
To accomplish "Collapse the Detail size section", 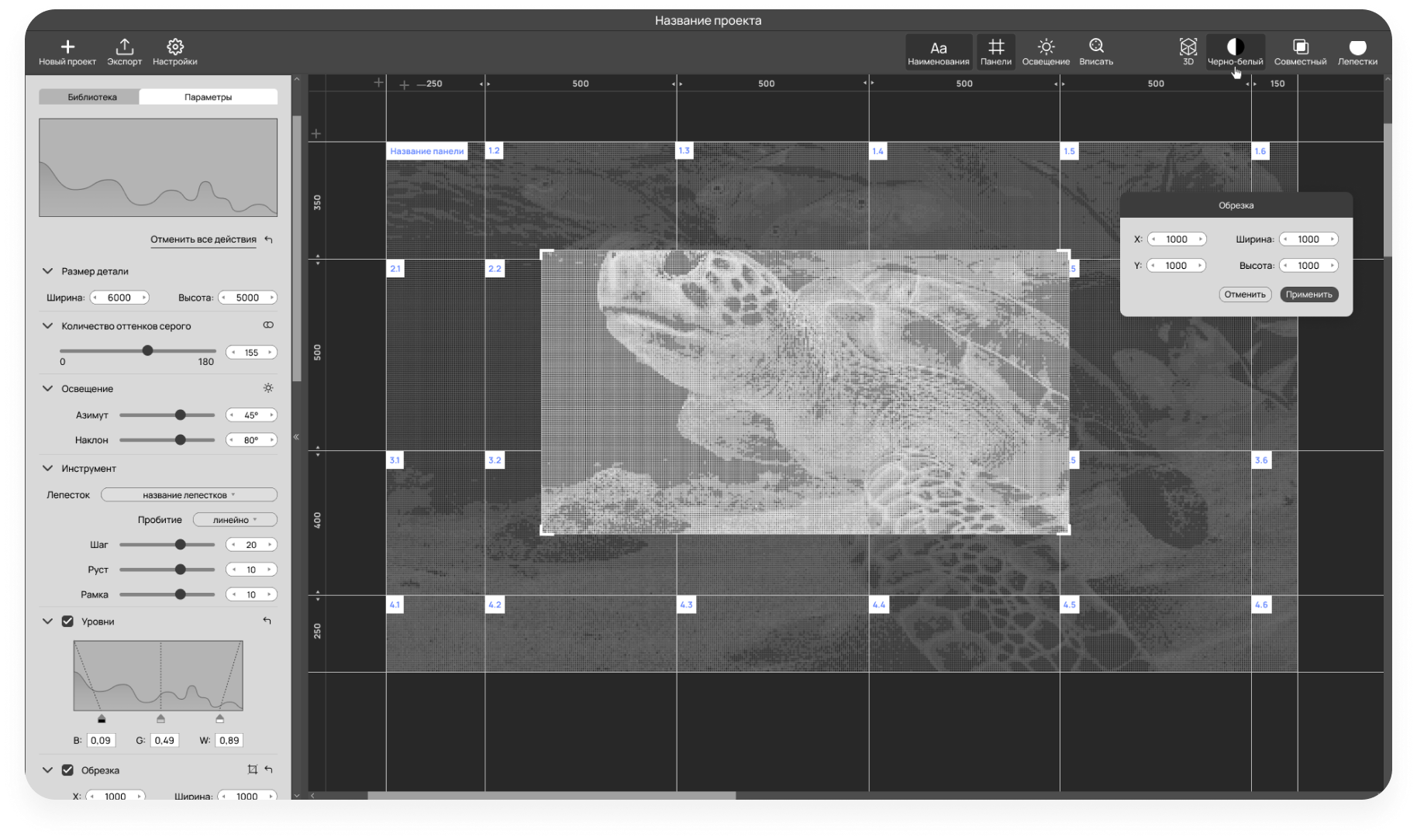I will click(47, 271).
